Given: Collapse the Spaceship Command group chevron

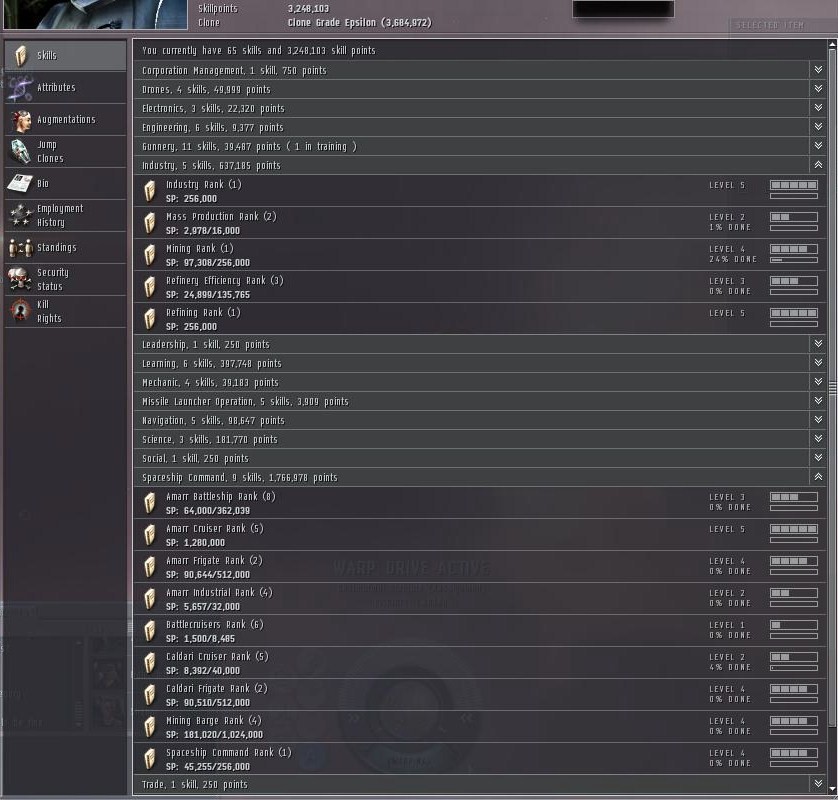Looking at the screenshot, I should (818, 477).
